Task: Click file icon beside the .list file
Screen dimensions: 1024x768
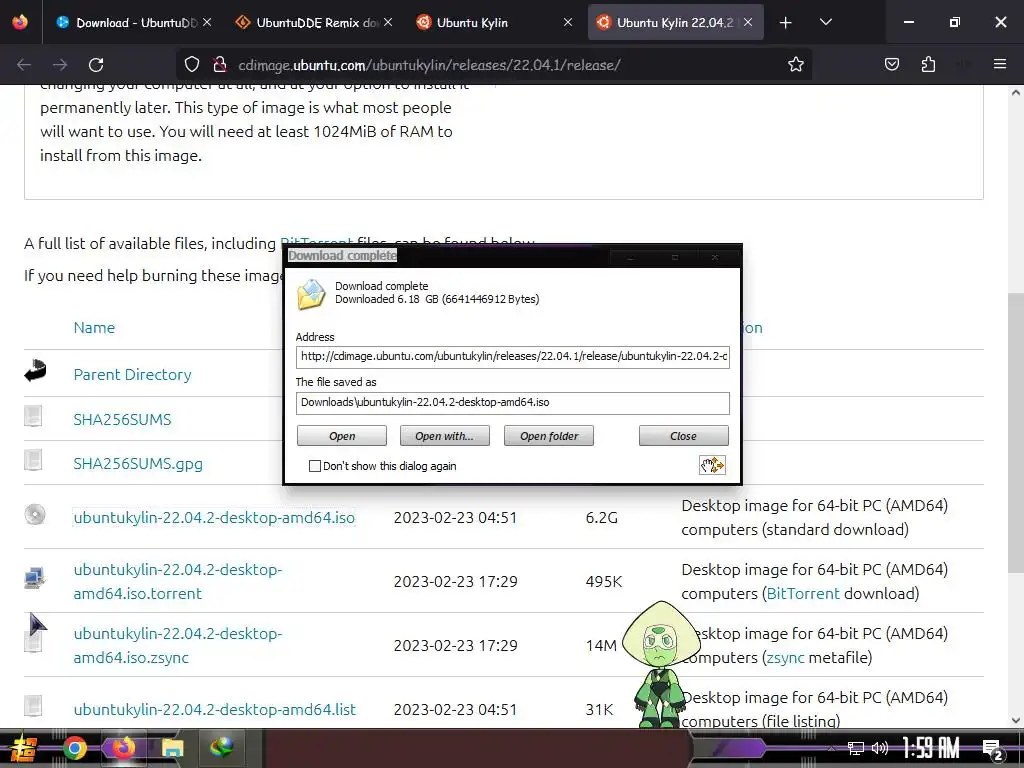Action: pyautogui.click(x=33, y=705)
